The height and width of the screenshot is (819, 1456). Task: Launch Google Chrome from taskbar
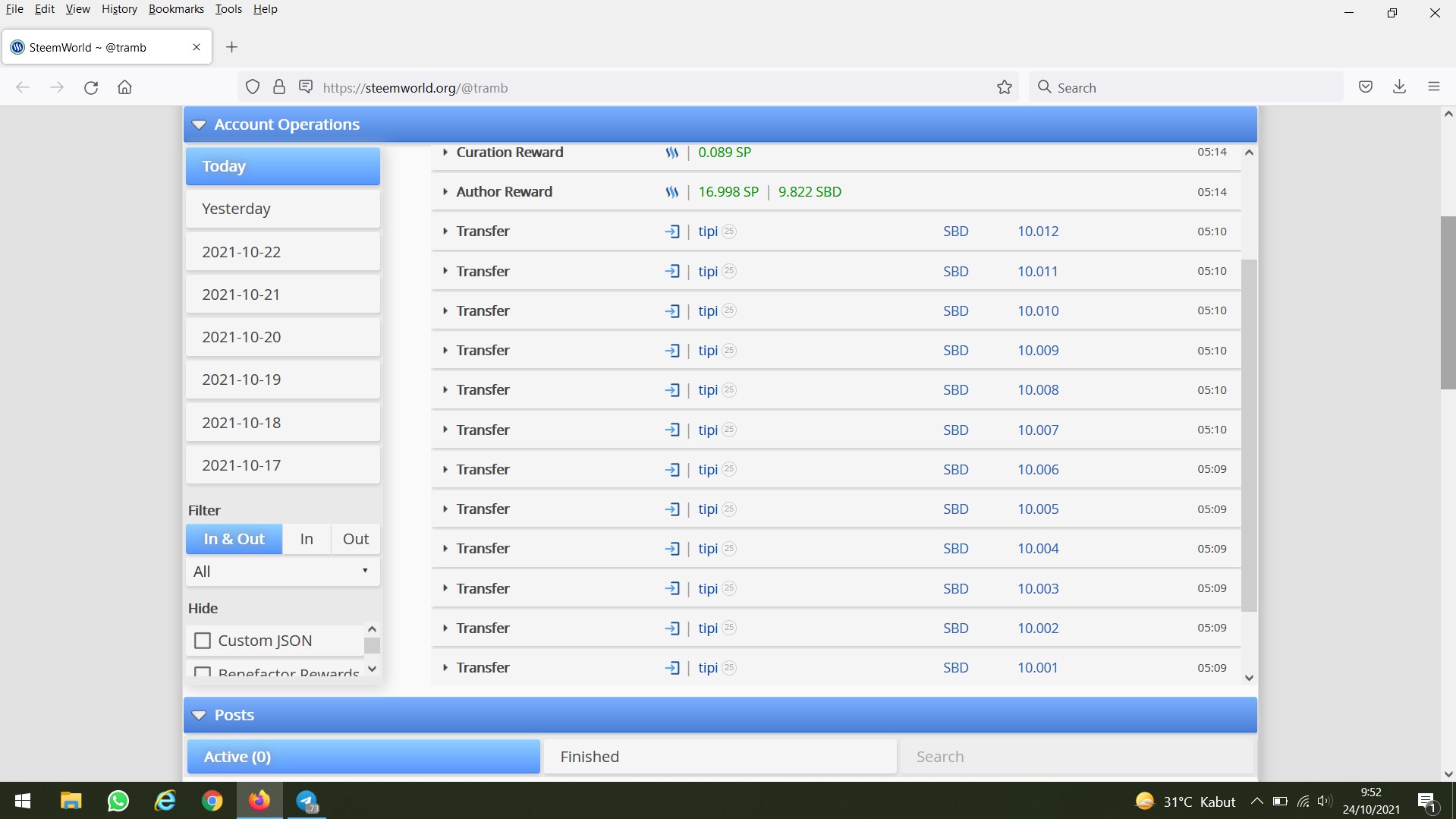coord(212,801)
